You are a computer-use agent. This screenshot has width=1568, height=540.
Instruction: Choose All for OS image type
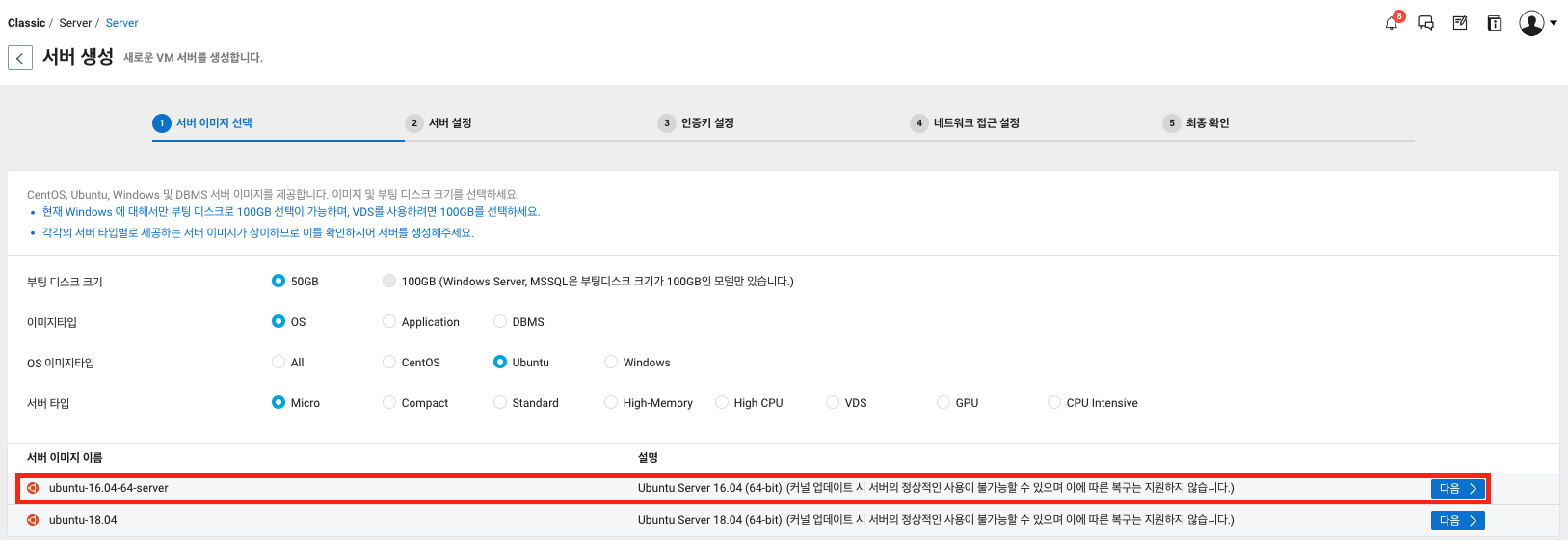[x=279, y=362]
